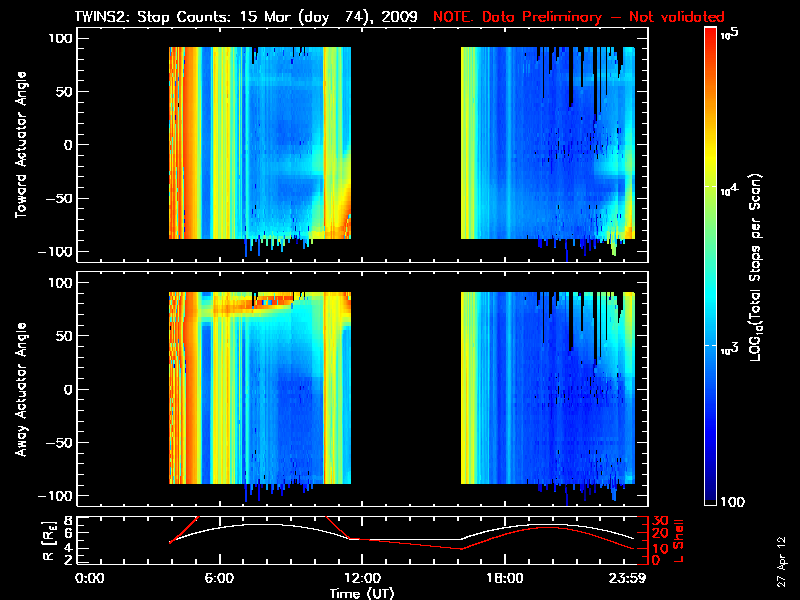The width and height of the screenshot is (800, 600).
Task: Click the '27 Apr 12' date stamp
Action: click(782, 561)
